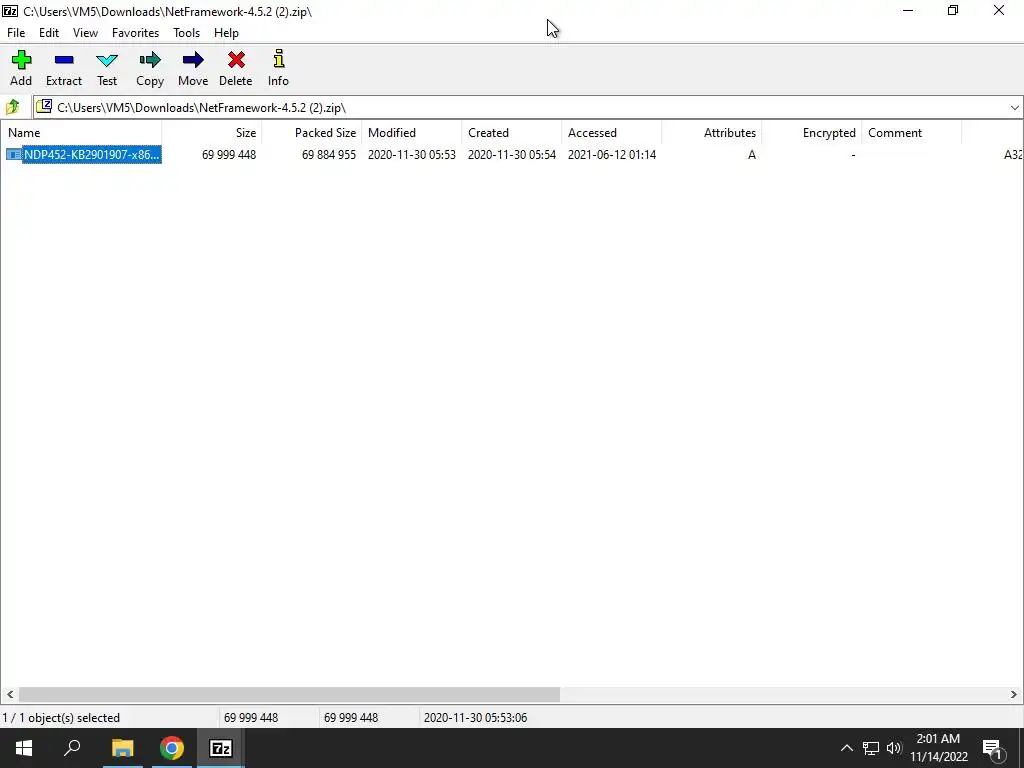Click status bar date 2020-11-30 05:53:06
Screen dimensions: 1024x768
tap(475, 718)
